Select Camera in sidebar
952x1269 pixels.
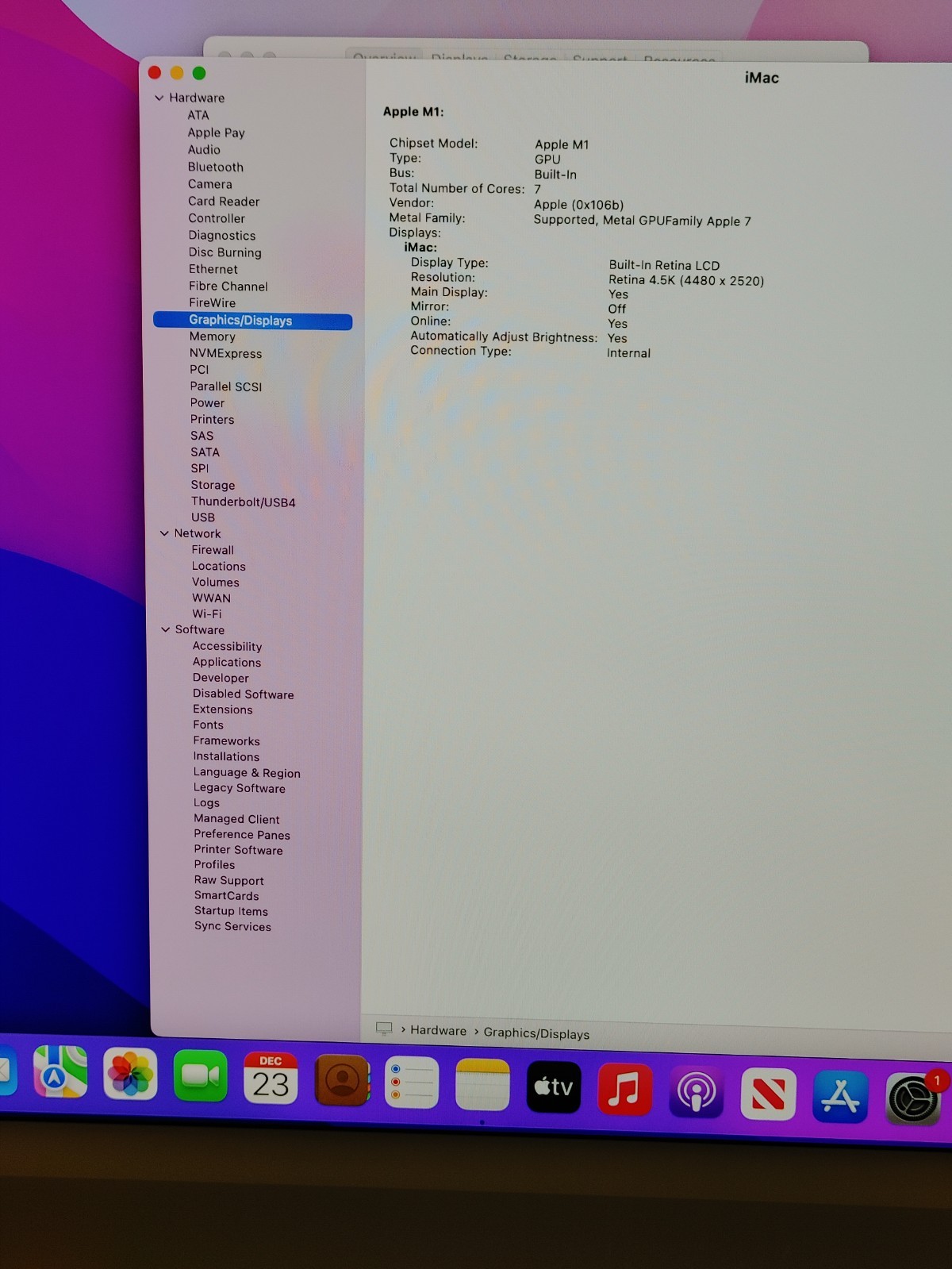(210, 184)
